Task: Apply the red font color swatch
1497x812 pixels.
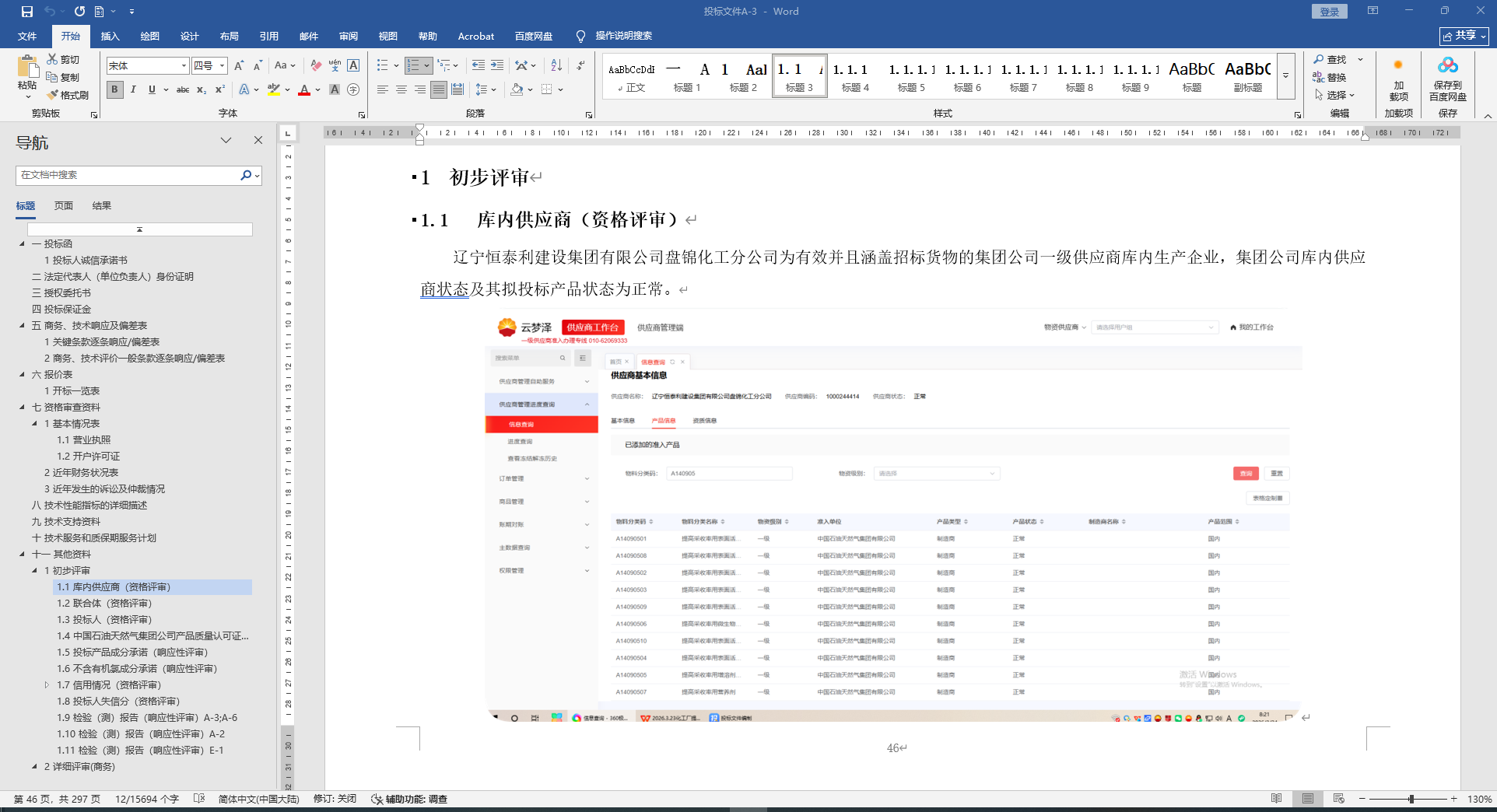Action: [x=304, y=89]
